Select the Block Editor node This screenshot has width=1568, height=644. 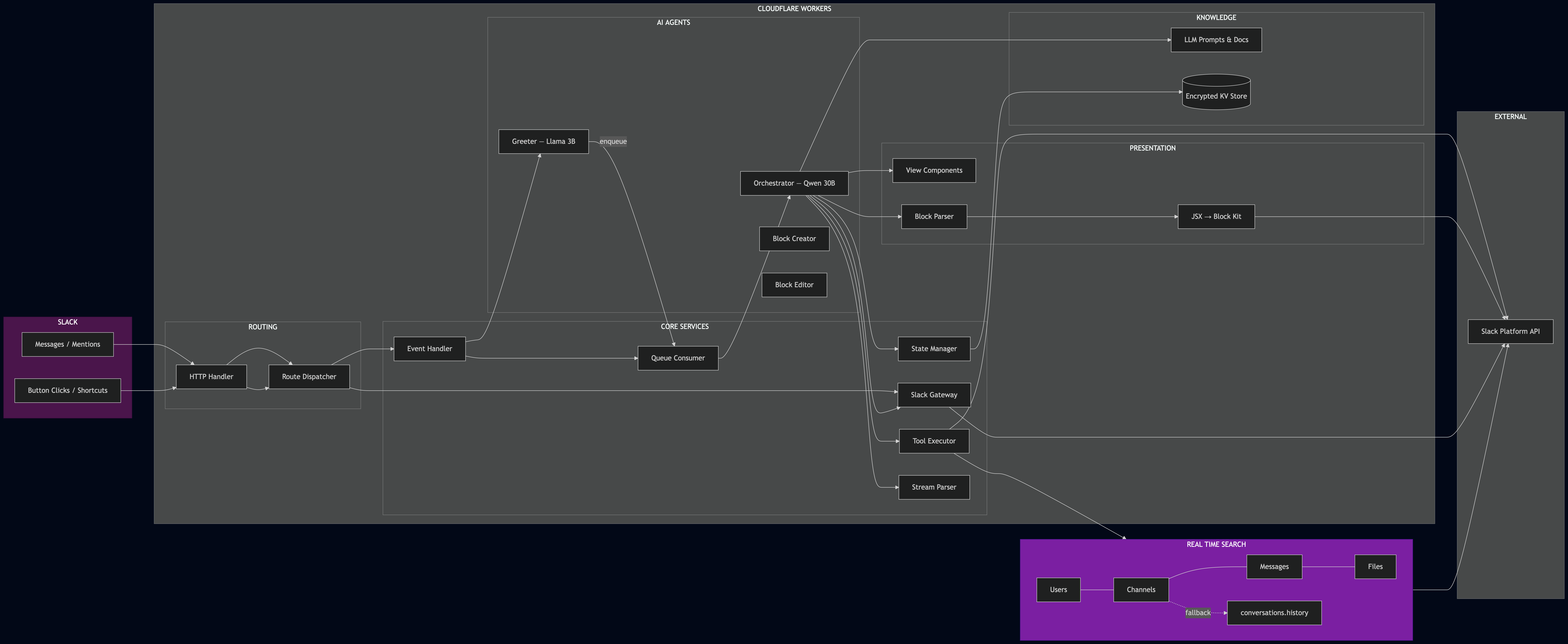(794, 285)
